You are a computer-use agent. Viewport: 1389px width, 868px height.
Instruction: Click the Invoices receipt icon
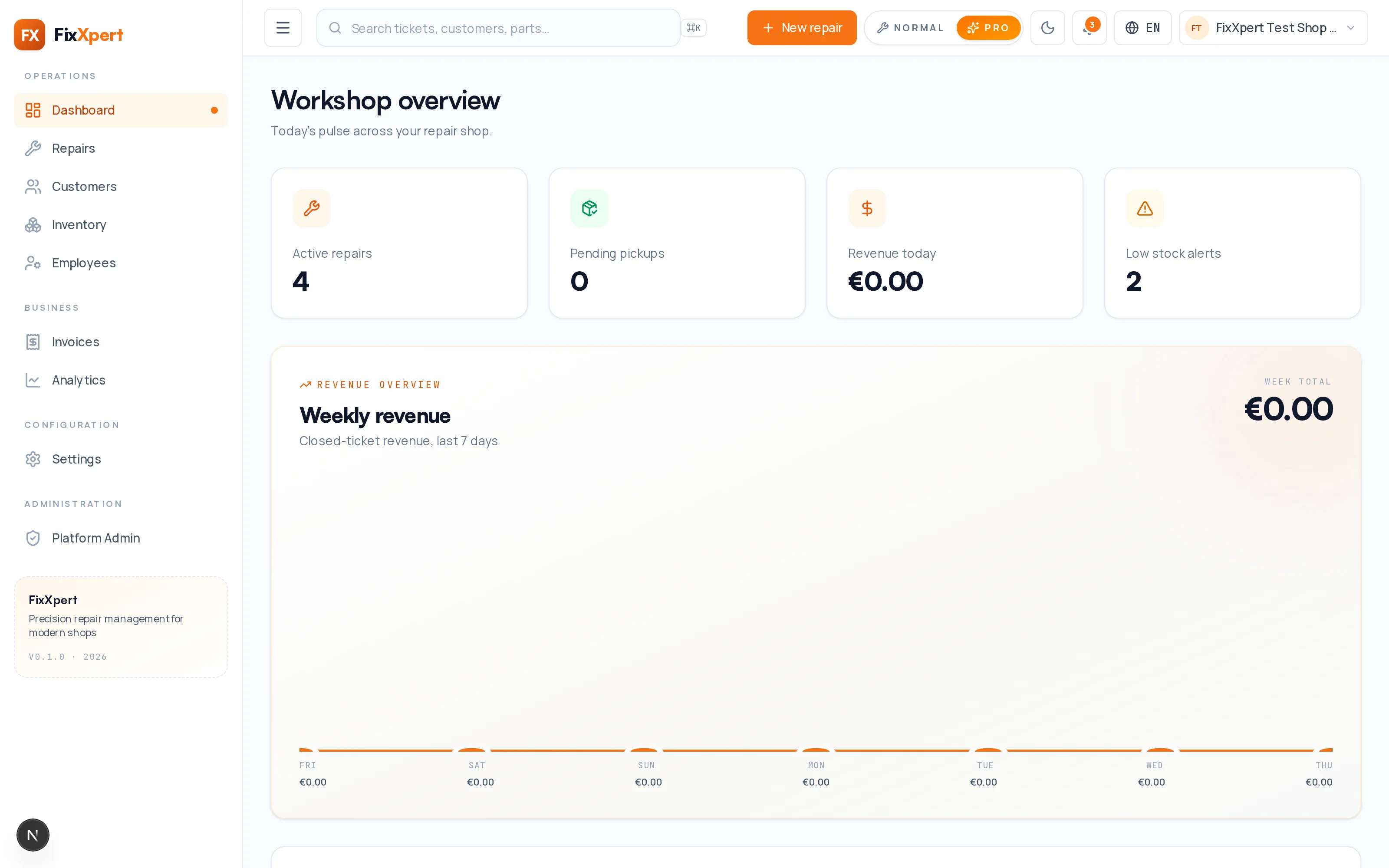33,342
